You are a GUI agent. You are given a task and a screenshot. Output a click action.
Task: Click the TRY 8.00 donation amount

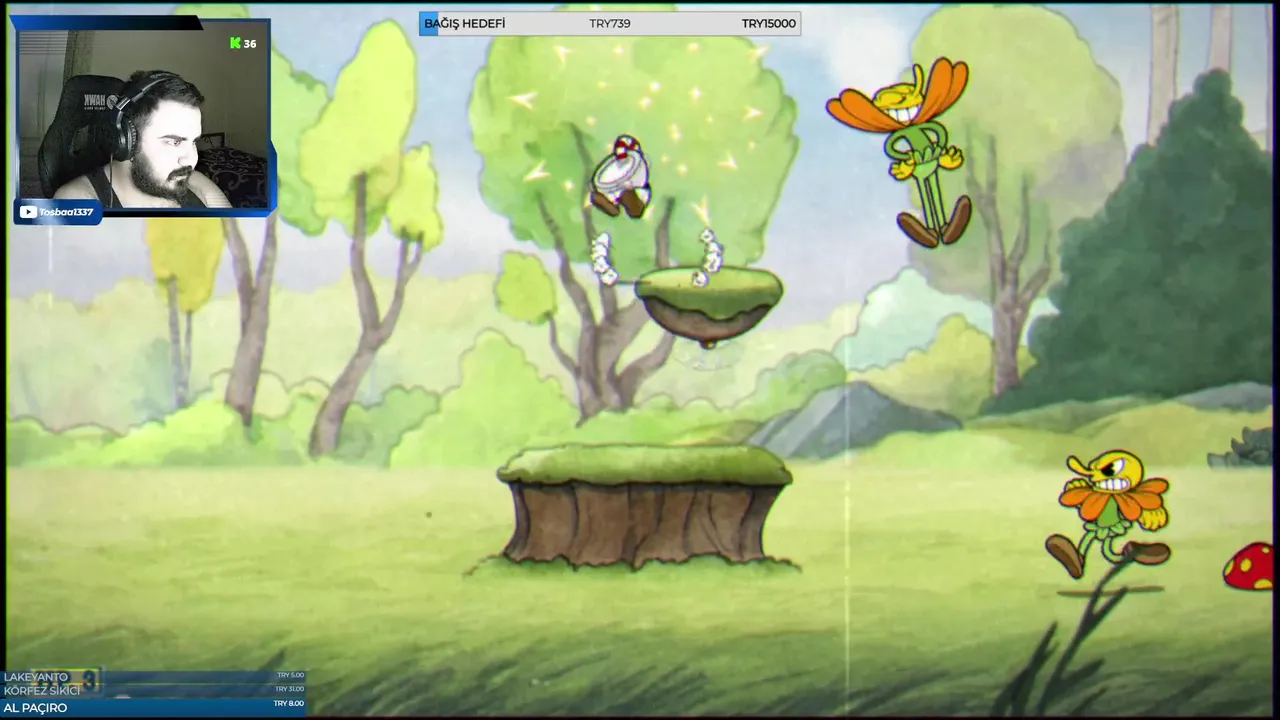pyautogui.click(x=288, y=704)
